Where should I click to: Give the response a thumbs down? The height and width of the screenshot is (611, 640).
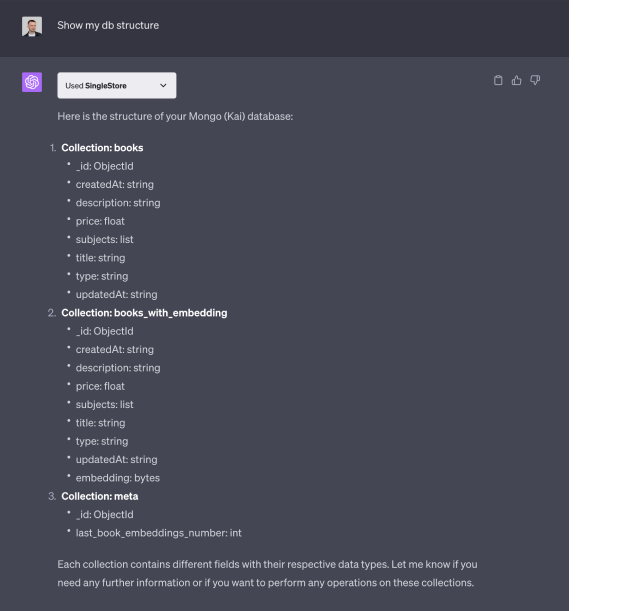(535, 80)
